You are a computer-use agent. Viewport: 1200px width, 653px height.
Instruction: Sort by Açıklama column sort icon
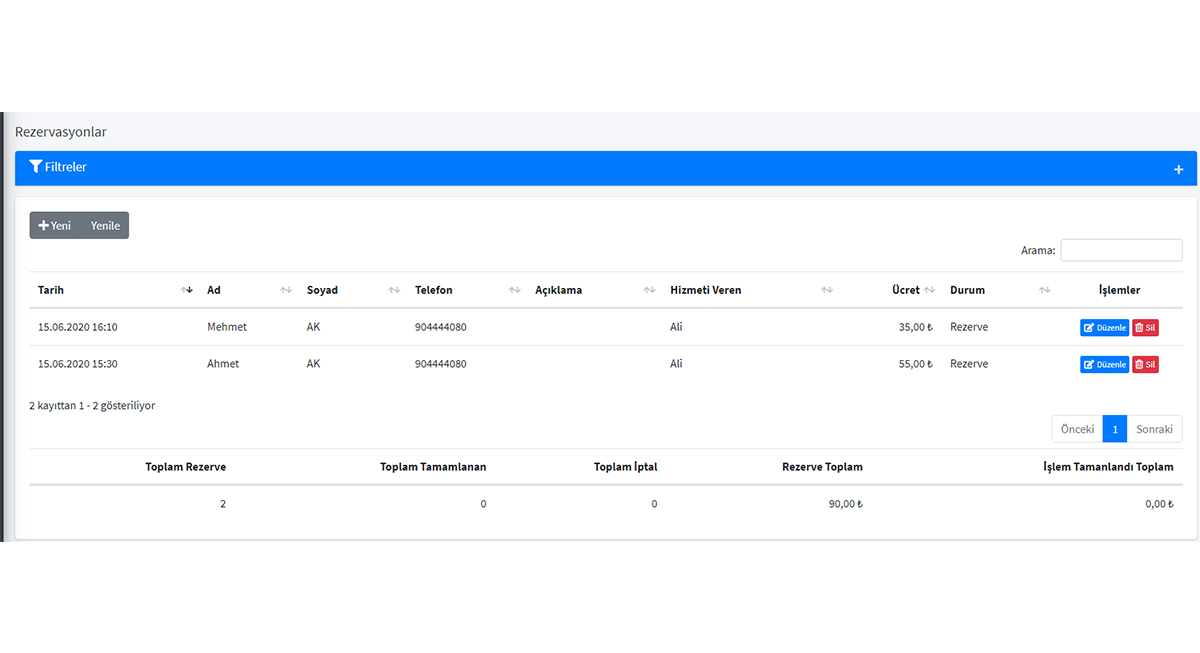click(649, 290)
